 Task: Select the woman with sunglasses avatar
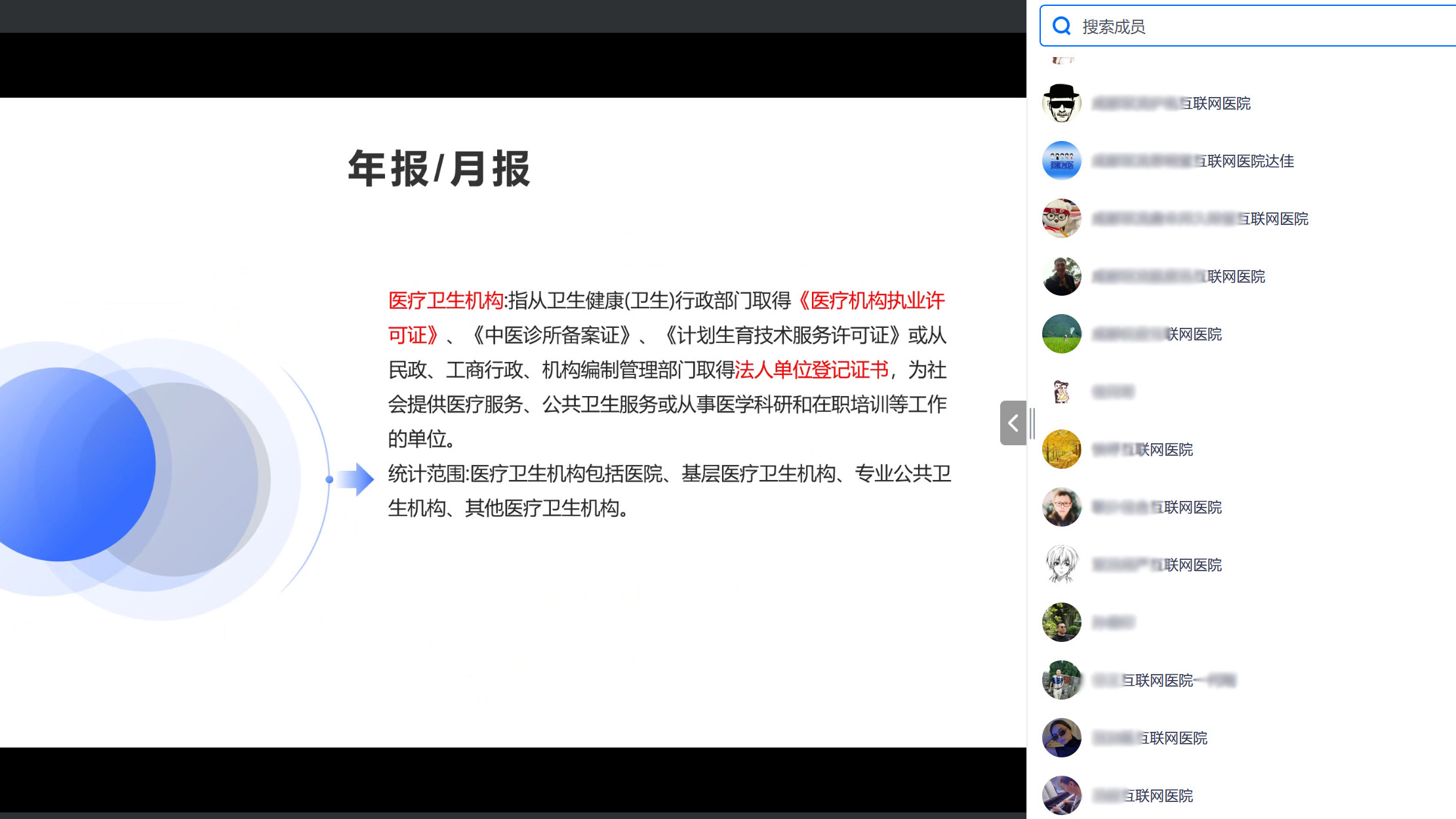1061,738
